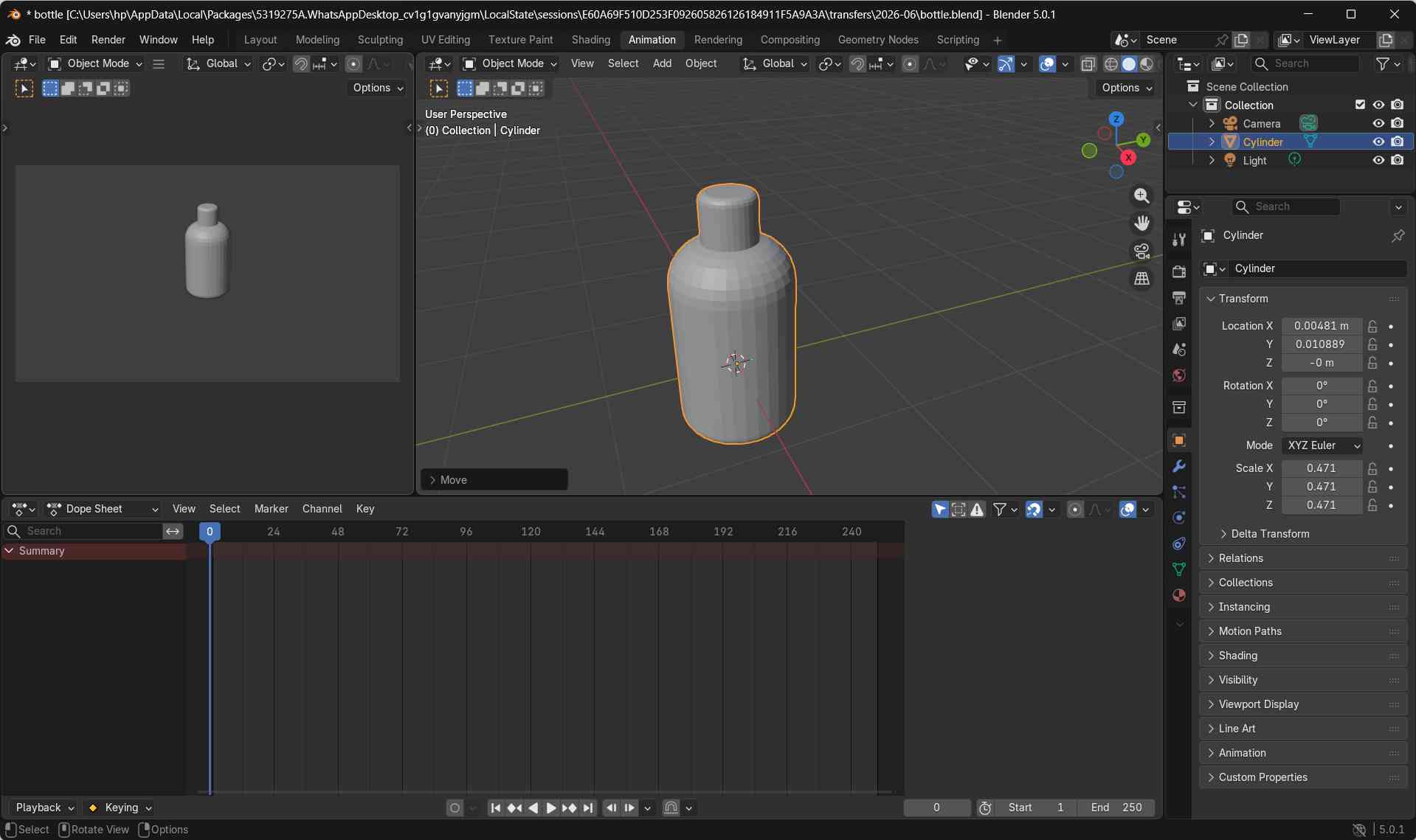The height and width of the screenshot is (840, 1416).
Task: Activate the viewport Zoom magnifier icon
Action: coord(1142,195)
